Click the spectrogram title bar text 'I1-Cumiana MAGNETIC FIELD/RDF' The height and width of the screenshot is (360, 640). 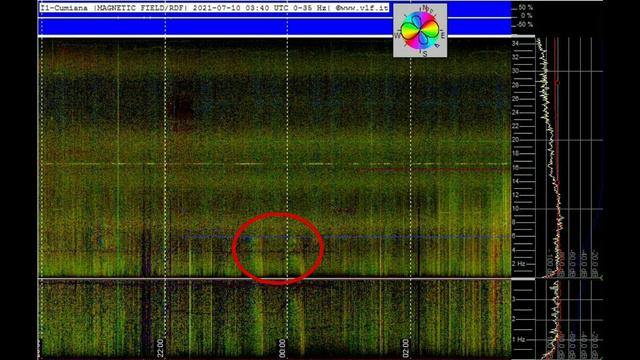pos(114,8)
